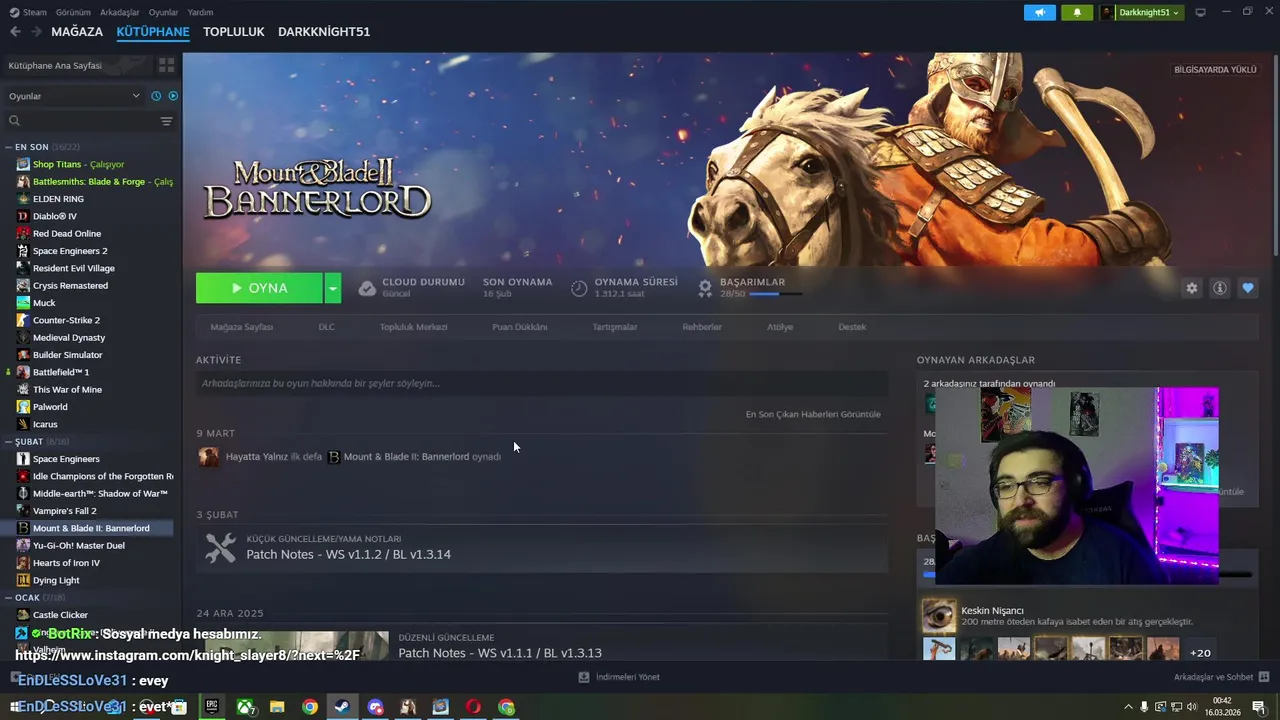
Task: Click En Son Çıkan Haberleri Görüntüle
Action: click(x=813, y=414)
